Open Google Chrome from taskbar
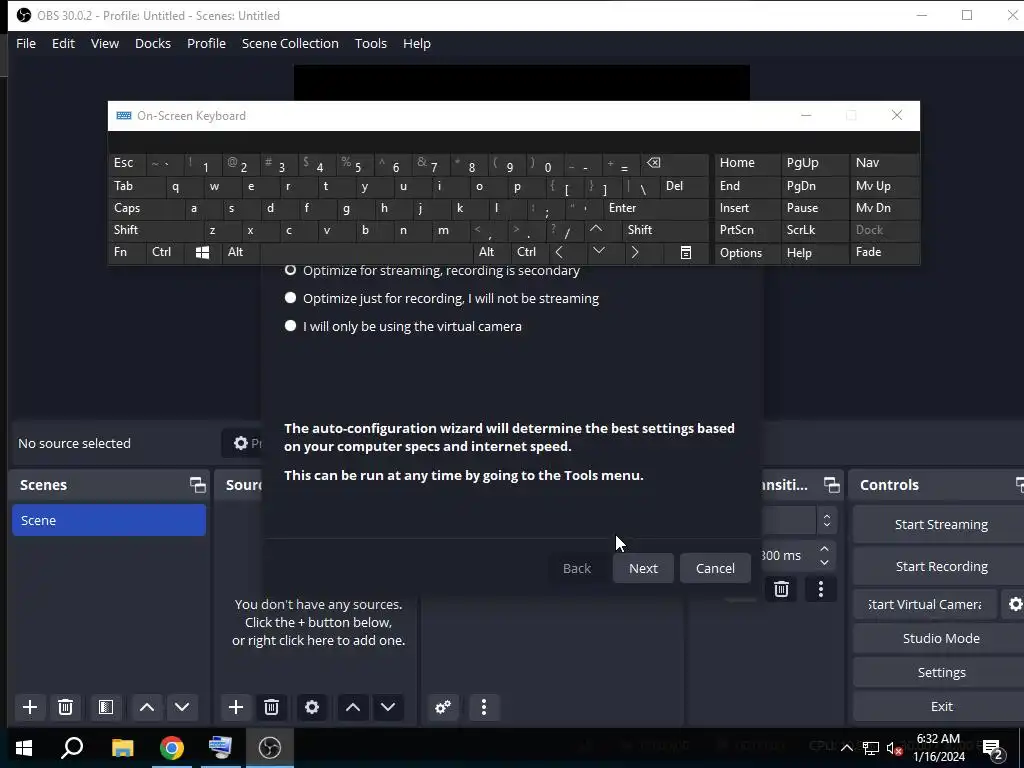 click(x=172, y=748)
